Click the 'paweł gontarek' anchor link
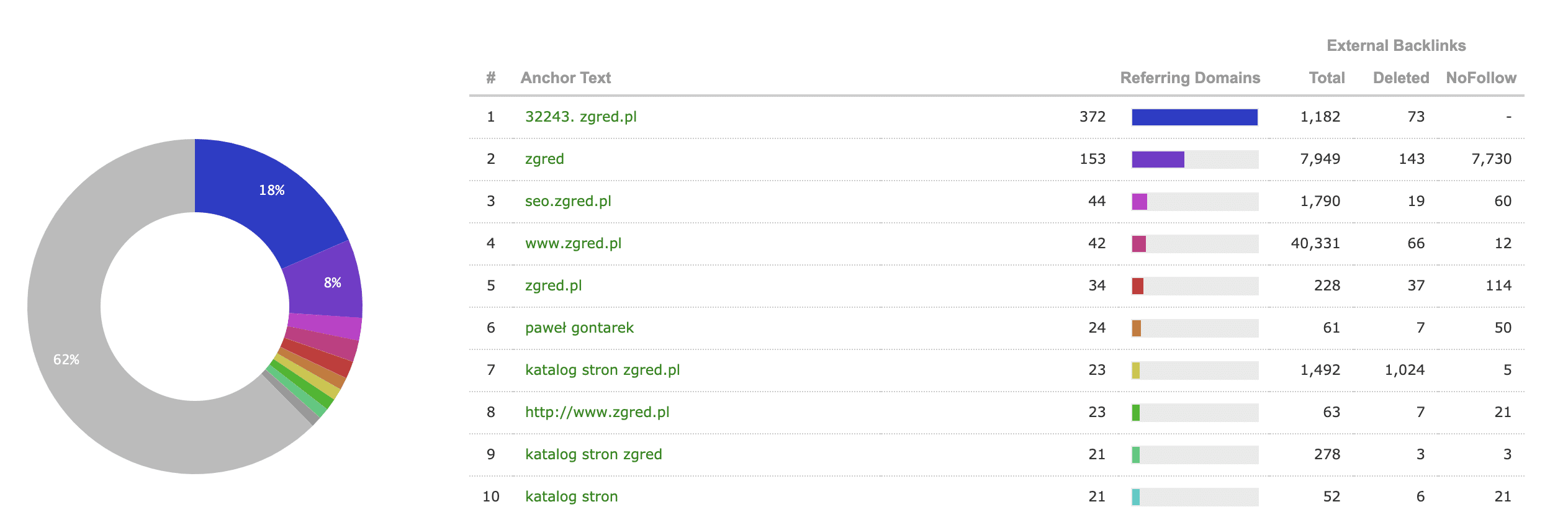 click(x=579, y=328)
